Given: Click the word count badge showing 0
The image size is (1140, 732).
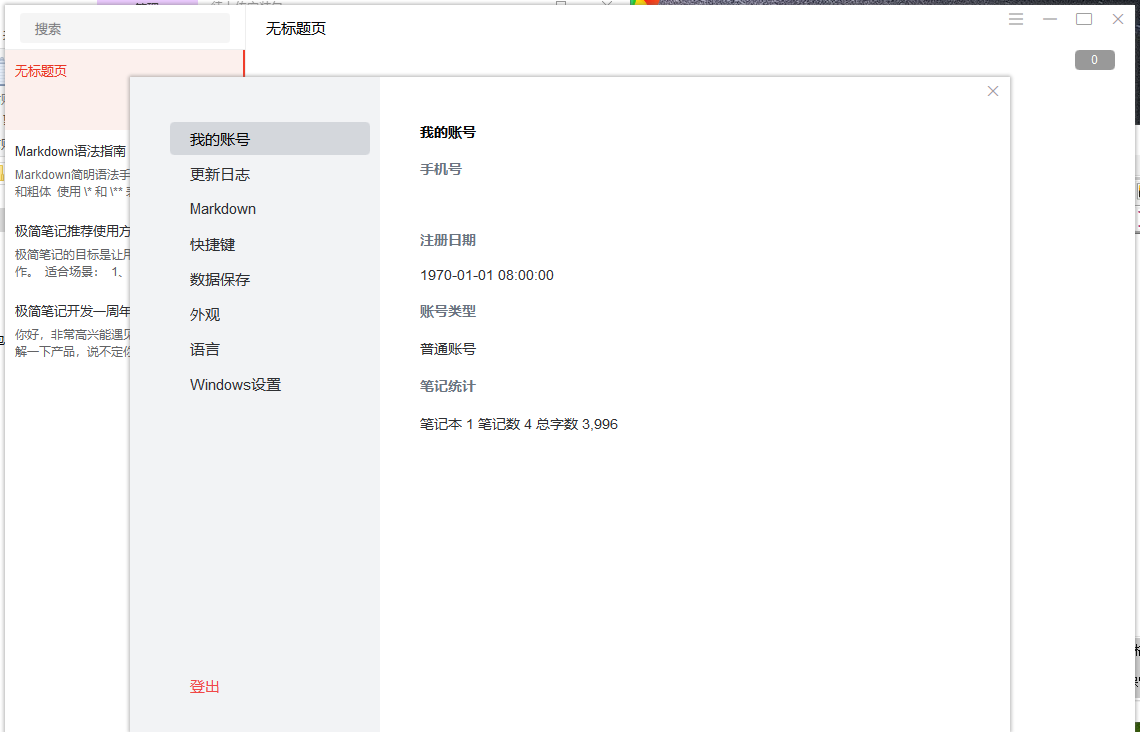Looking at the screenshot, I should 1094,59.
